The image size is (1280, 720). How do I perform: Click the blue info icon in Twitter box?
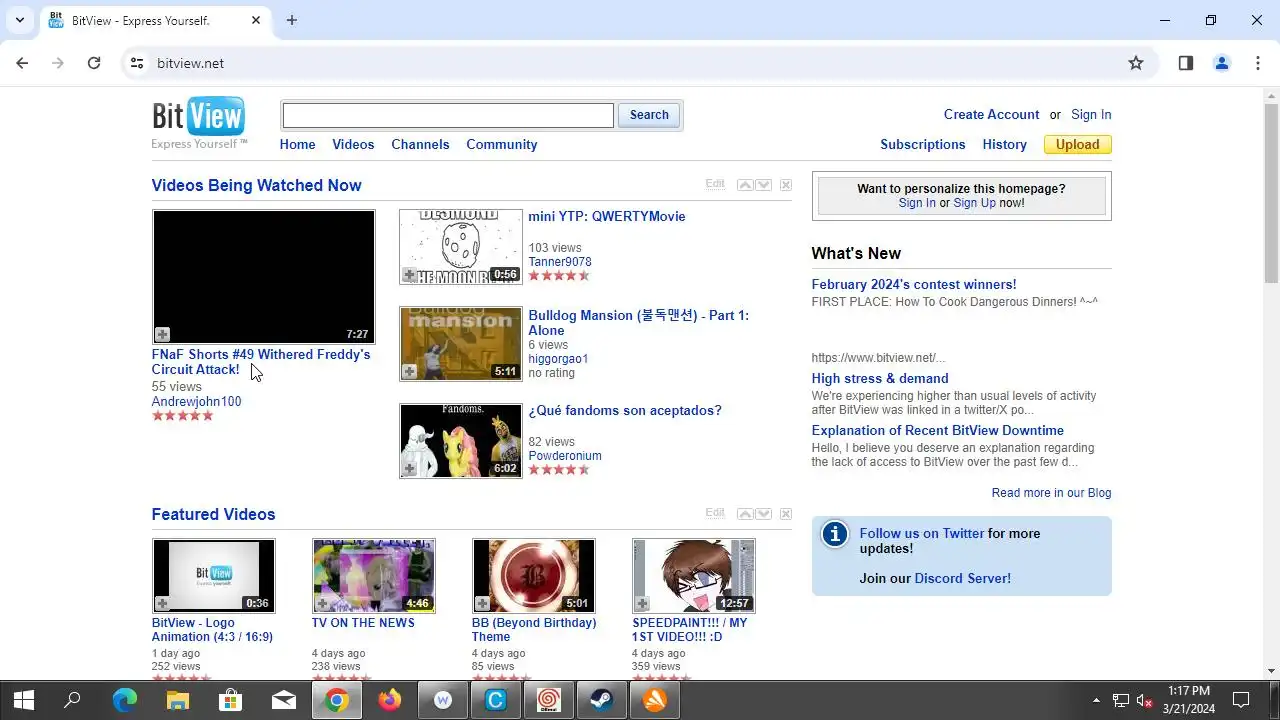pos(835,534)
